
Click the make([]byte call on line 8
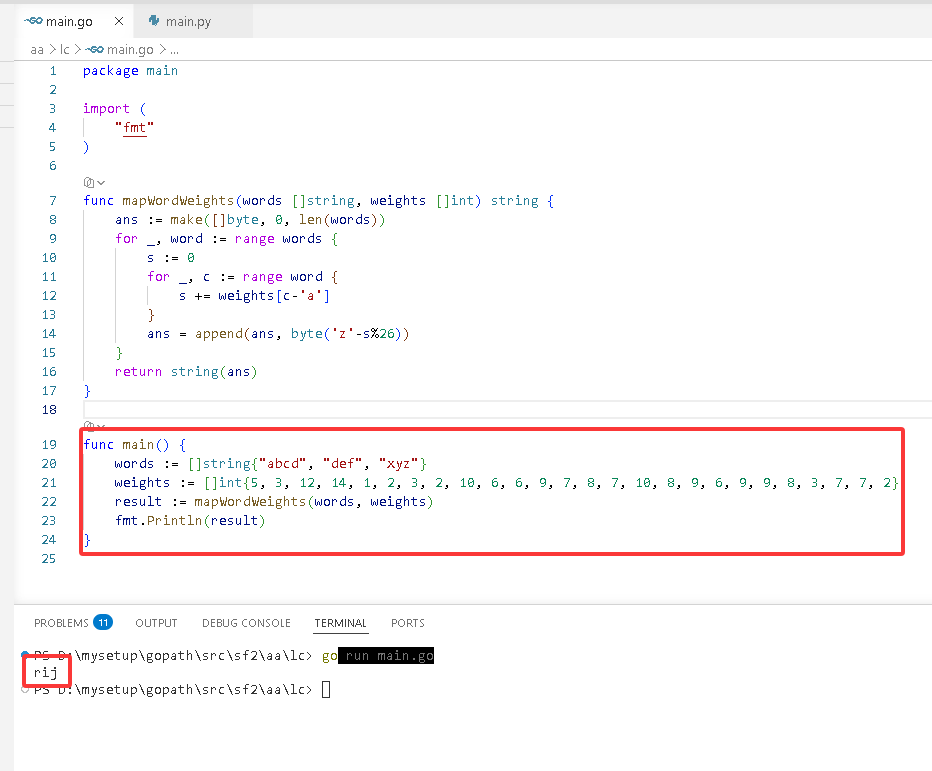[x=278, y=220]
